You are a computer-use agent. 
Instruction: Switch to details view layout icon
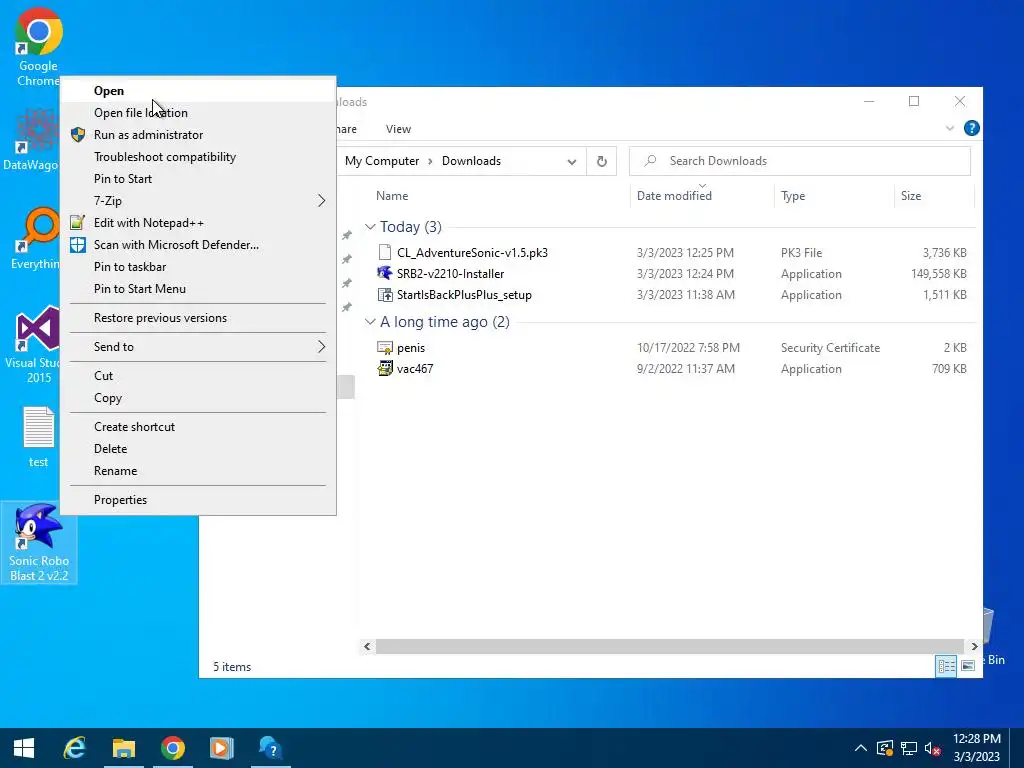[946, 665]
